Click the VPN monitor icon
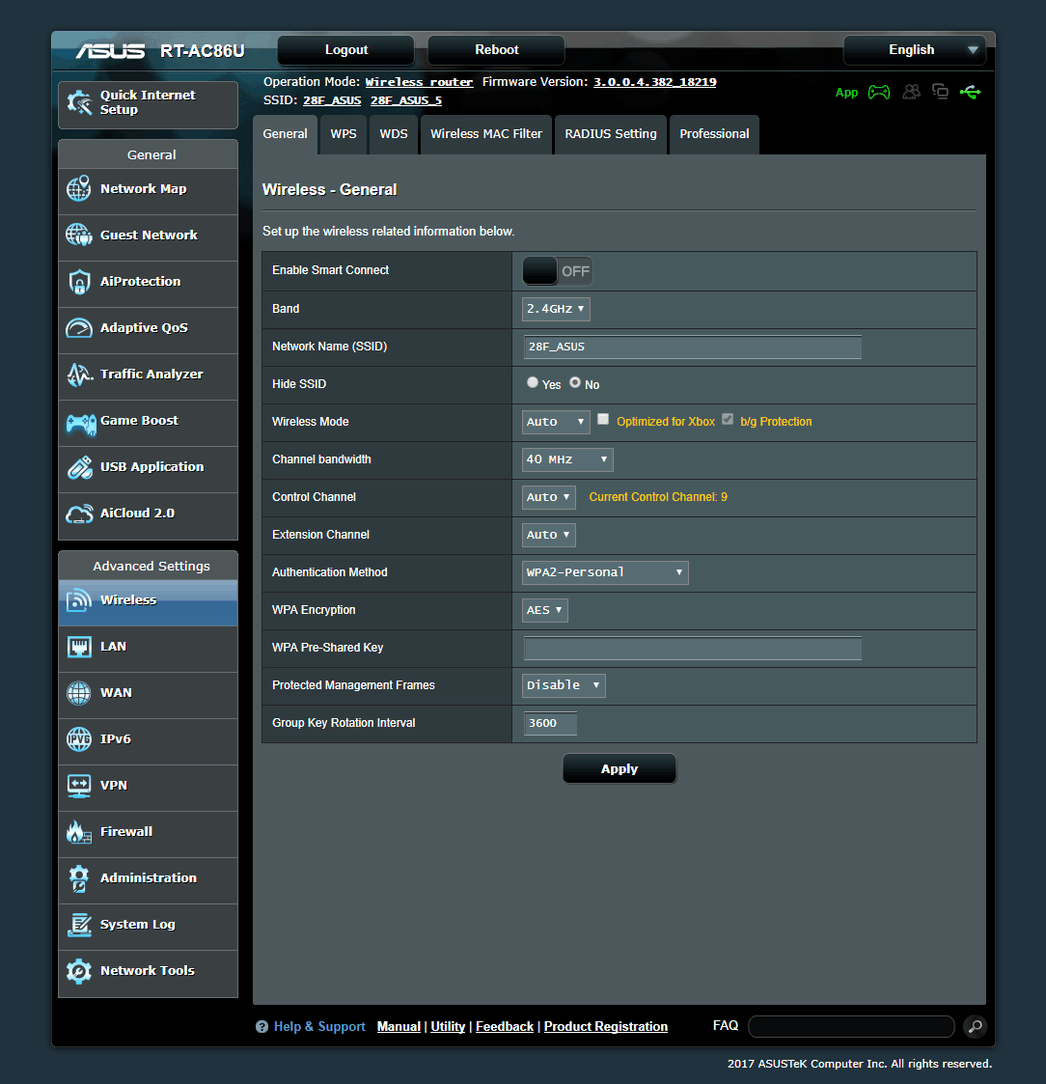 pyautogui.click(x=79, y=786)
